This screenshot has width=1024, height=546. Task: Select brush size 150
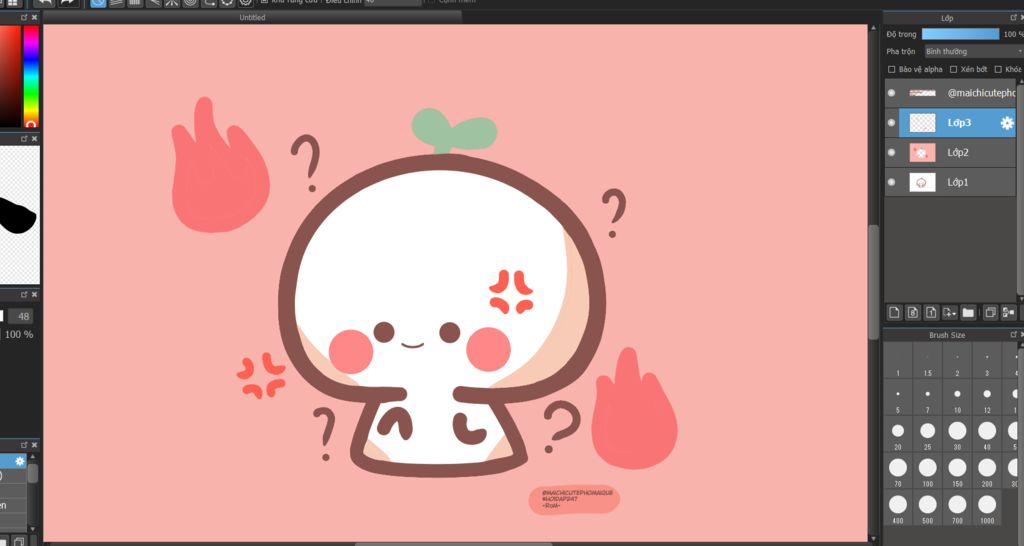coord(957,471)
